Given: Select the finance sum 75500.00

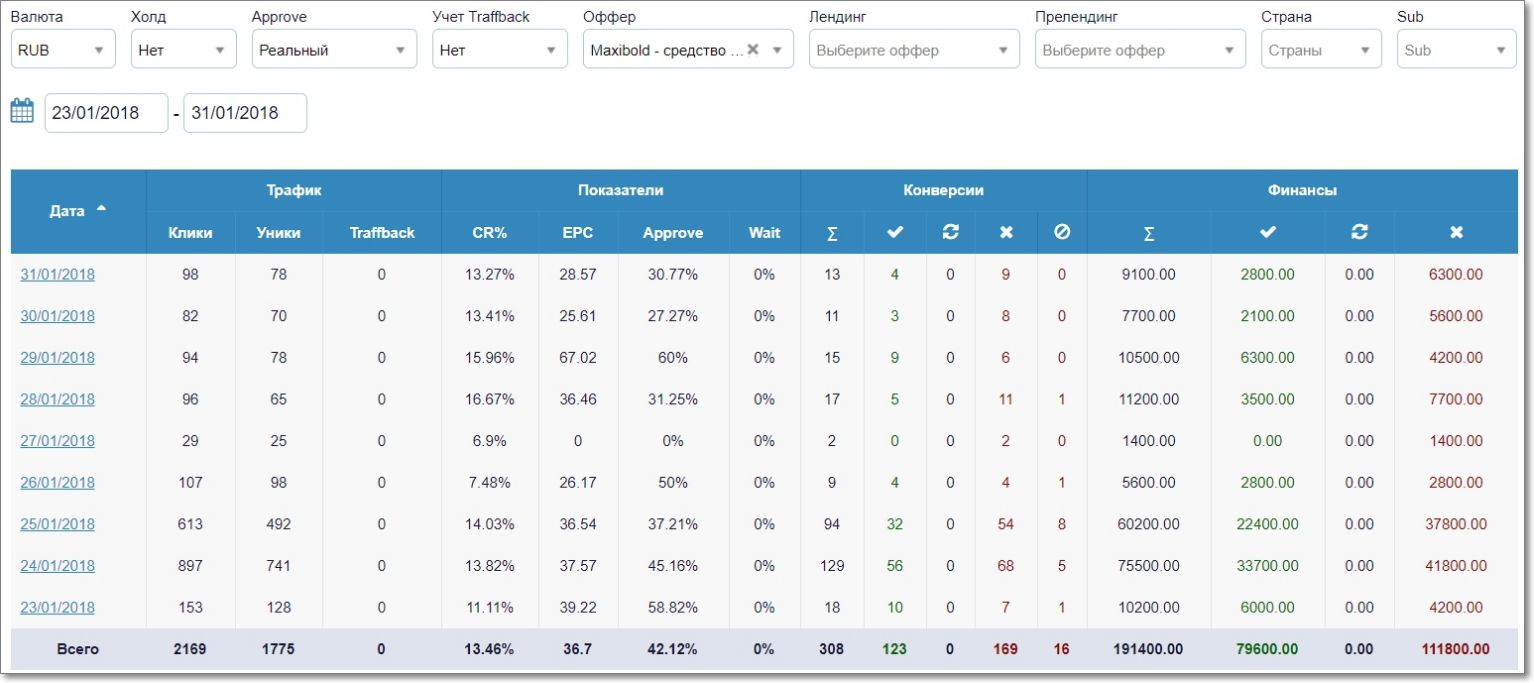Looking at the screenshot, I should [1149, 566].
